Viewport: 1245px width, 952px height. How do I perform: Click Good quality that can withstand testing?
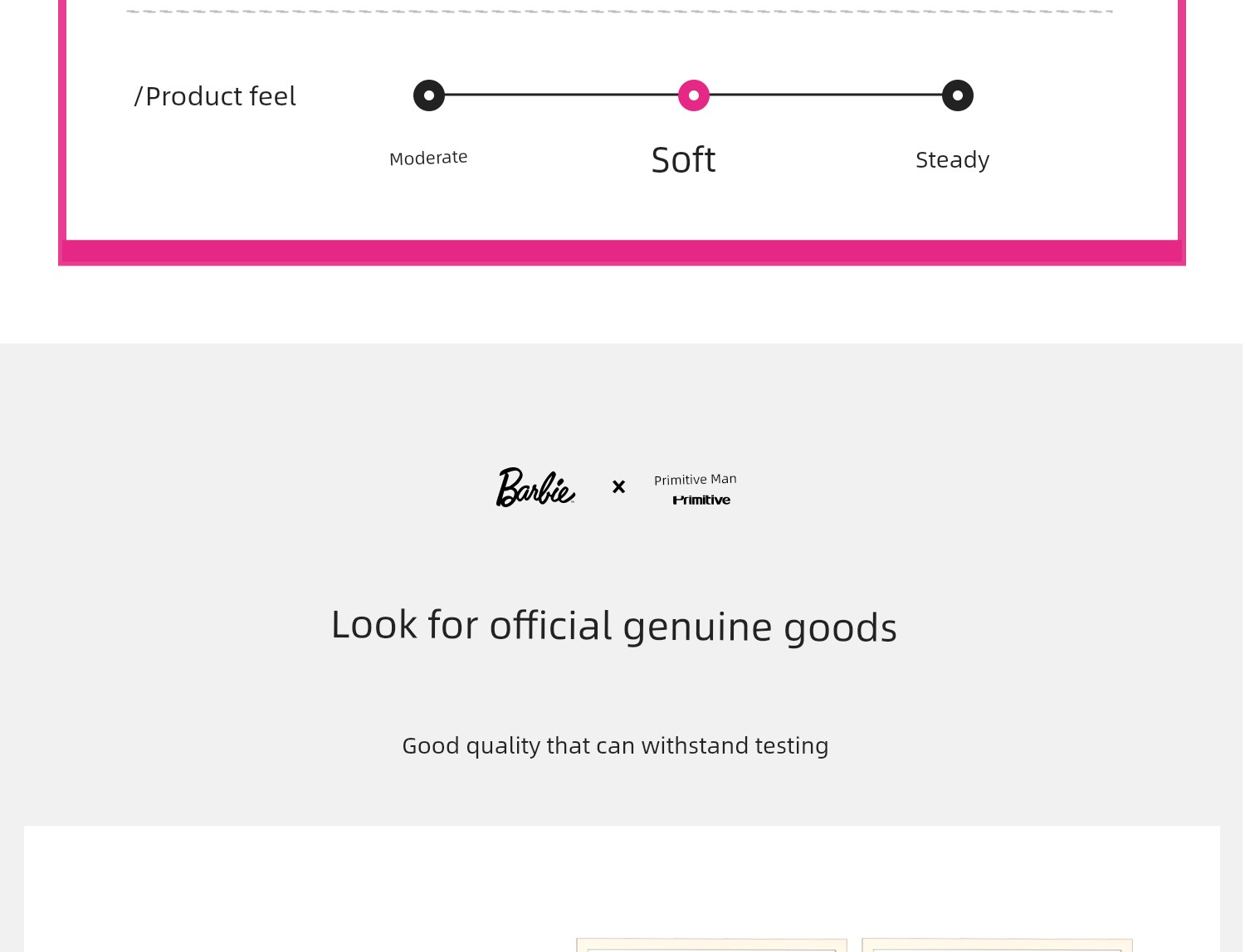coord(615,745)
